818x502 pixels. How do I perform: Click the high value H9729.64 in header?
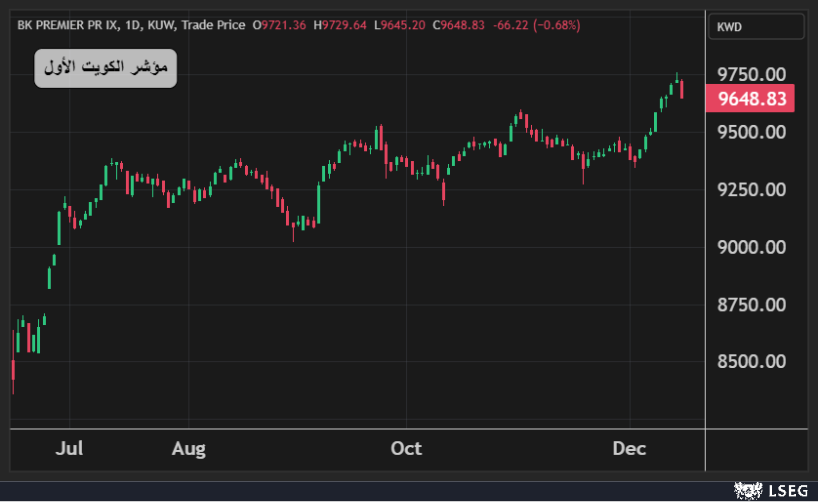pos(341,24)
